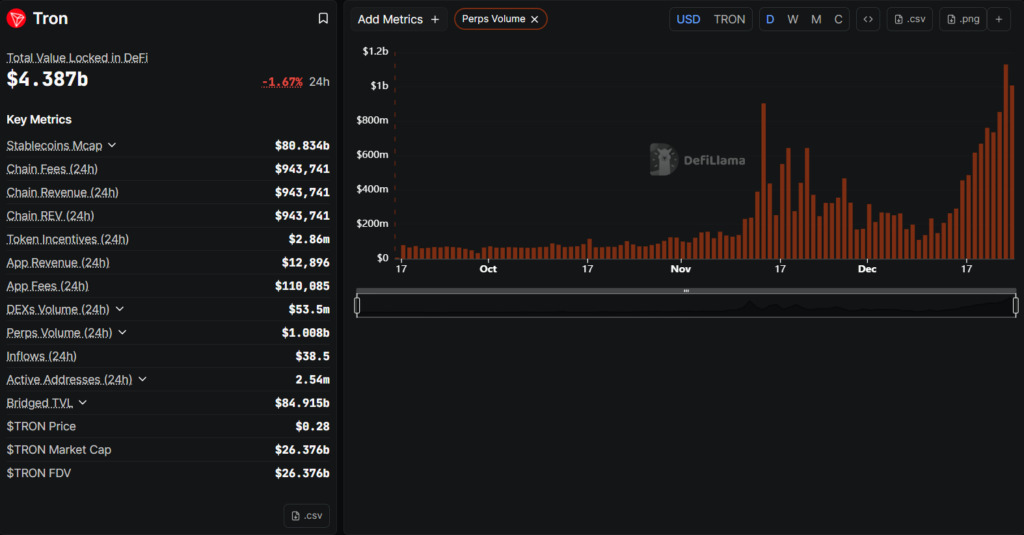
Task: Expand the Bridged TVL breakdown
Action: [x=82, y=403]
